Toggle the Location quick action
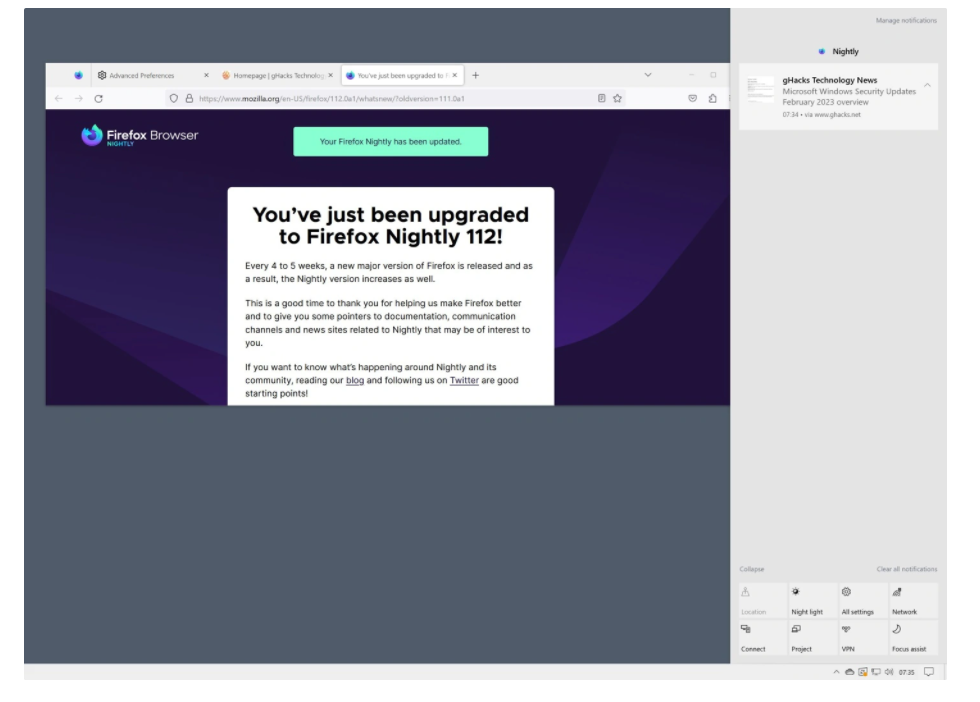Viewport: 980px width, 702px height. tap(762, 601)
